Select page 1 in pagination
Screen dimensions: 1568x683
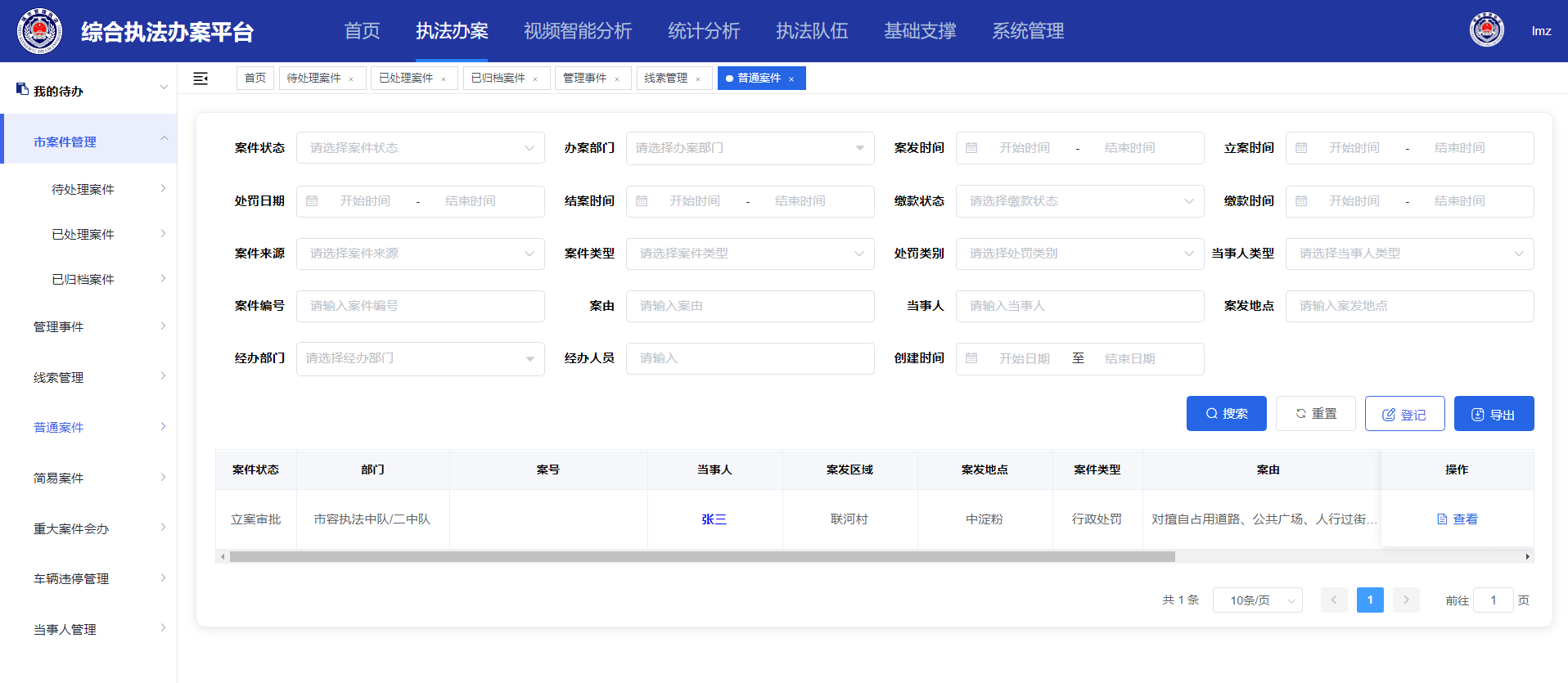[1370, 600]
